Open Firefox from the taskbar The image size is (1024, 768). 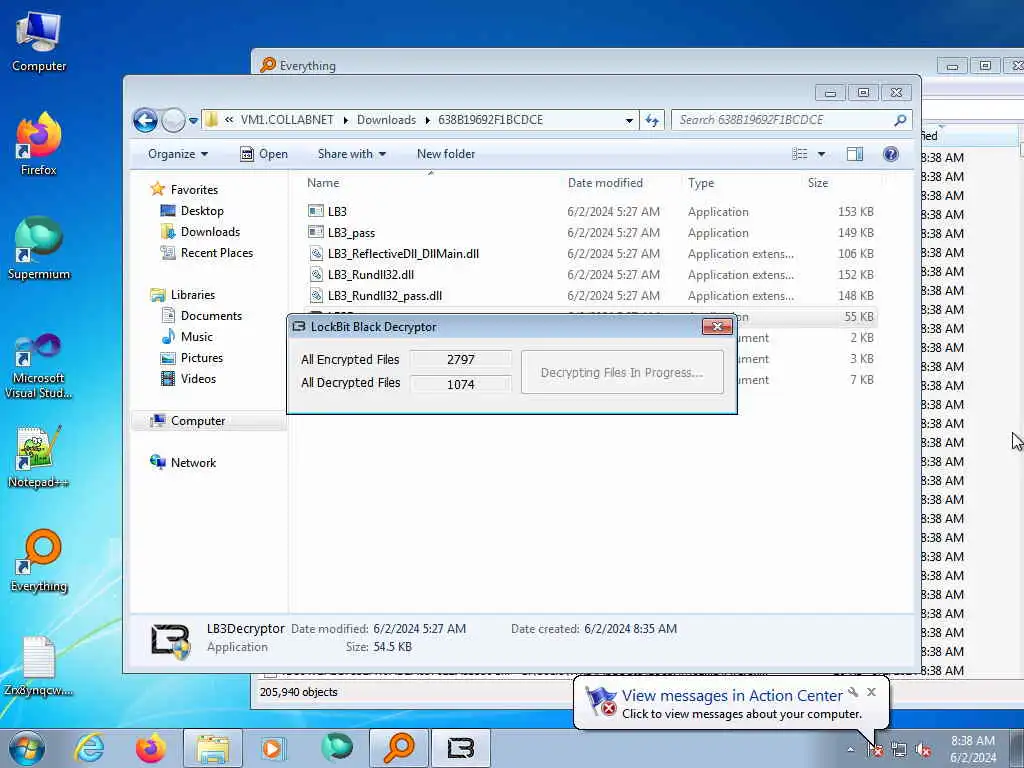[151, 748]
